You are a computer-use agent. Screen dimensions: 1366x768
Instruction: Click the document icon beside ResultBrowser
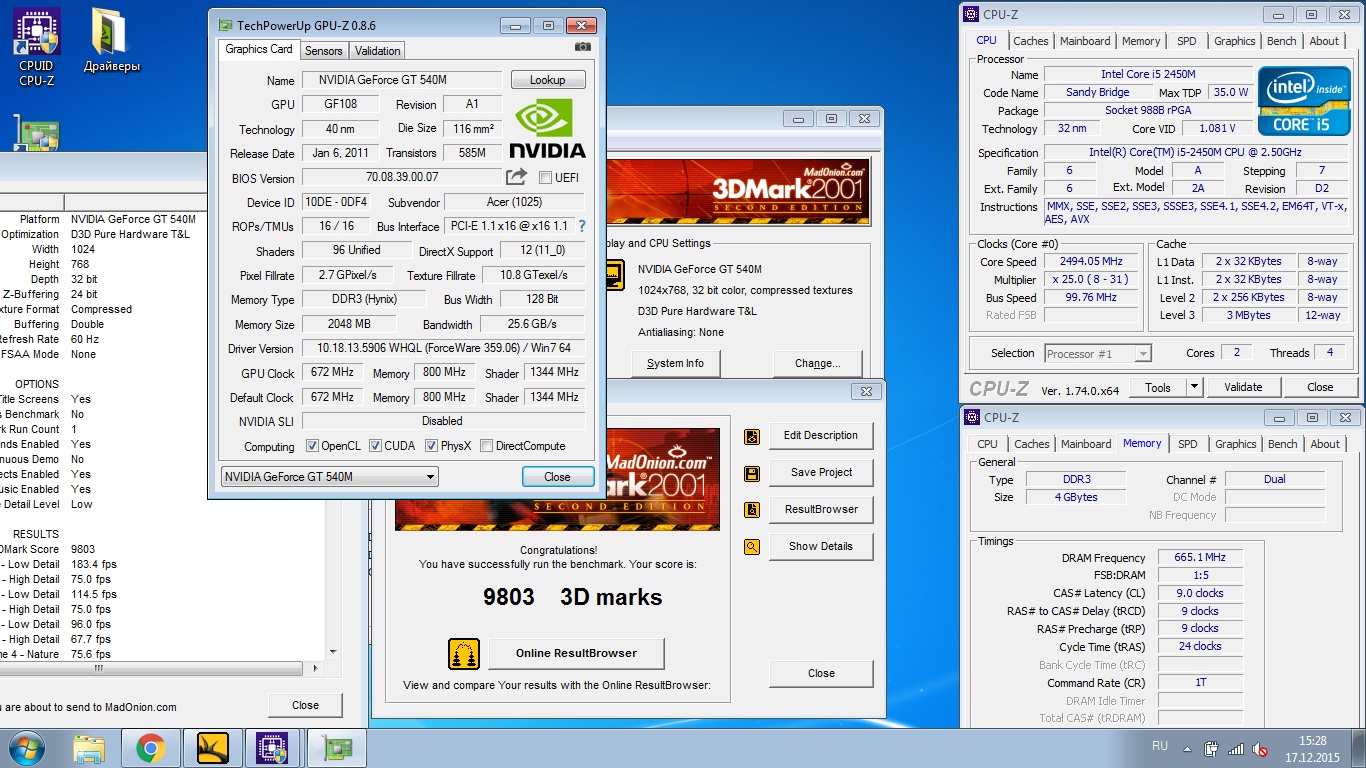[x=752, y=510]
